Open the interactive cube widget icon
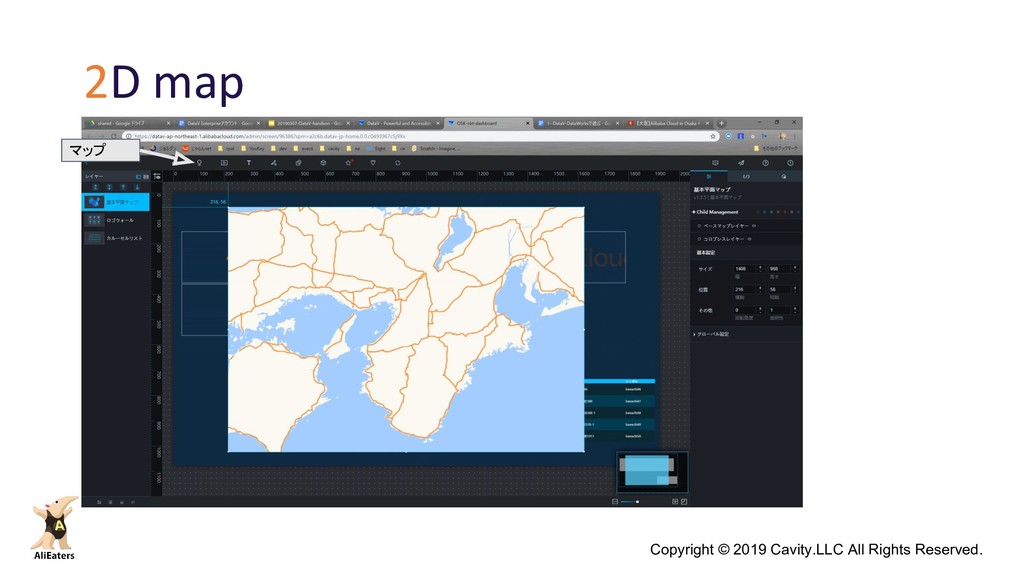This screenshot has width=1024, height=576. [x=323, y=163]
